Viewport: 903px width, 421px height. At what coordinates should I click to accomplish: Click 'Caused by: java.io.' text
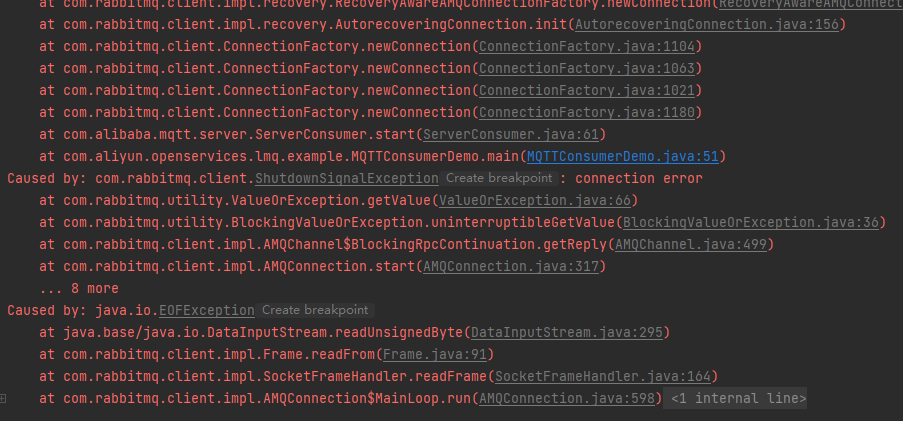[x=83, y=310]
